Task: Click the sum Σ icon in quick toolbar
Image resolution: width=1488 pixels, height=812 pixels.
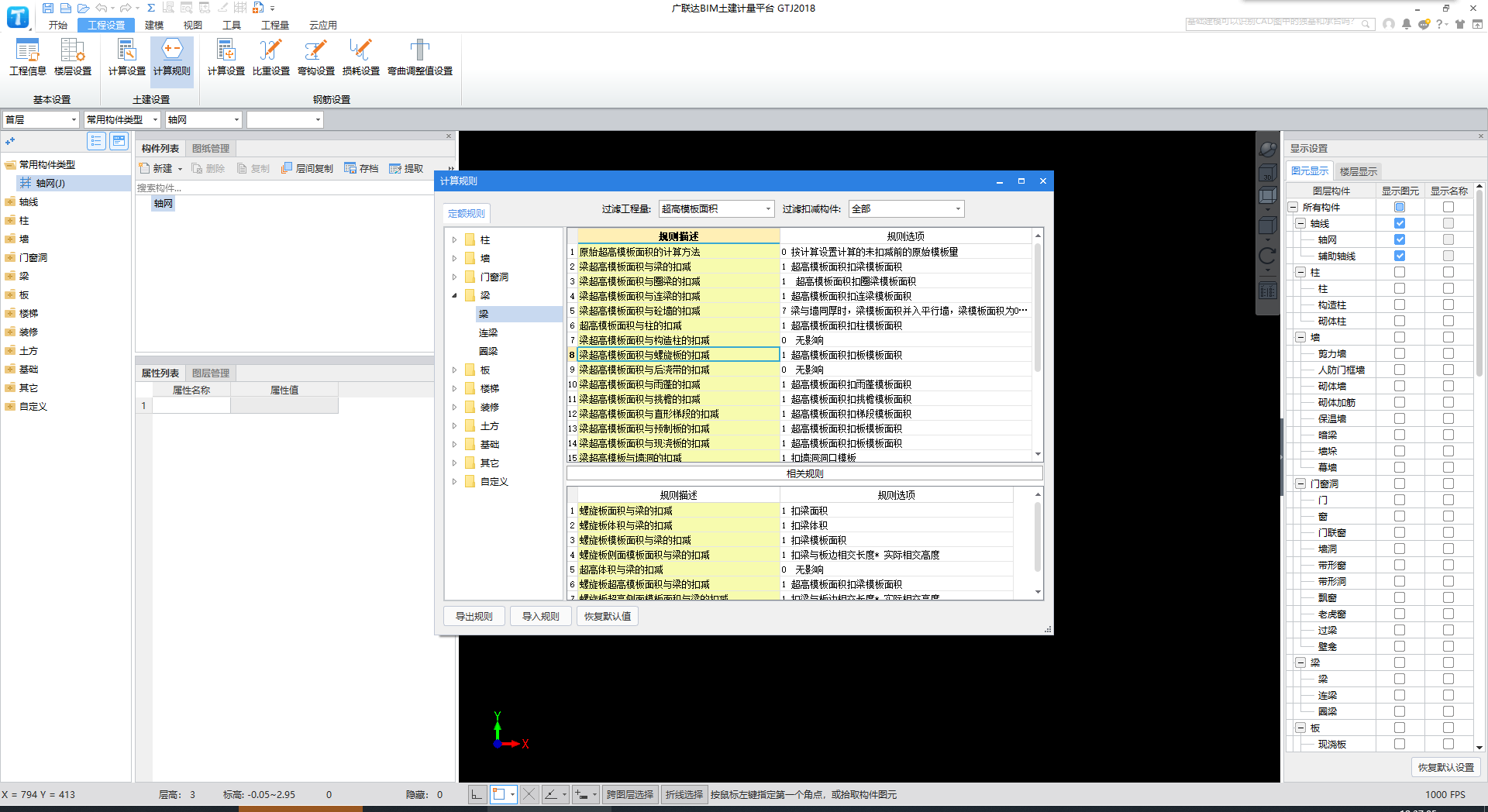Action: 151,8
